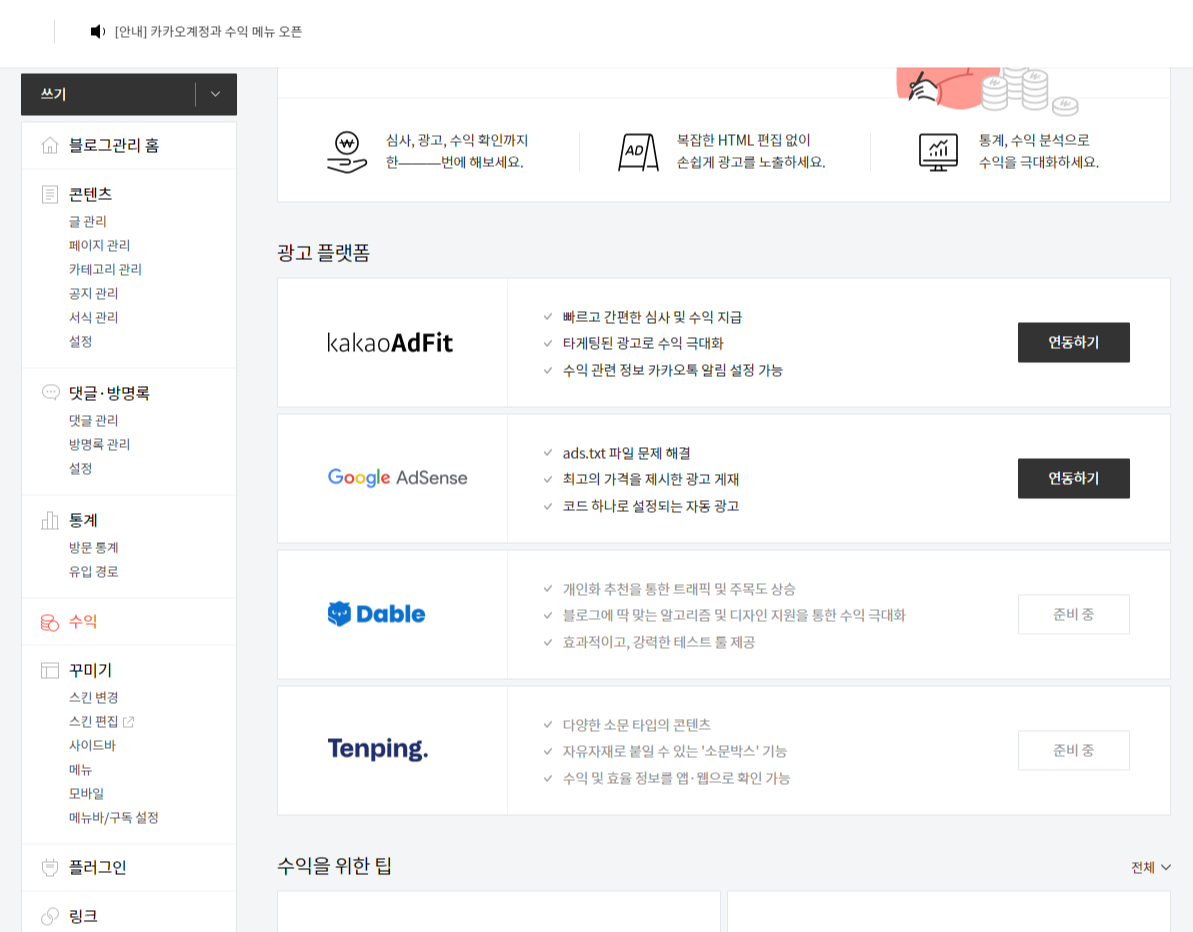Open 스킨 편집
This screenshot has width=1193, height=932.
click(x=94, y=721)
